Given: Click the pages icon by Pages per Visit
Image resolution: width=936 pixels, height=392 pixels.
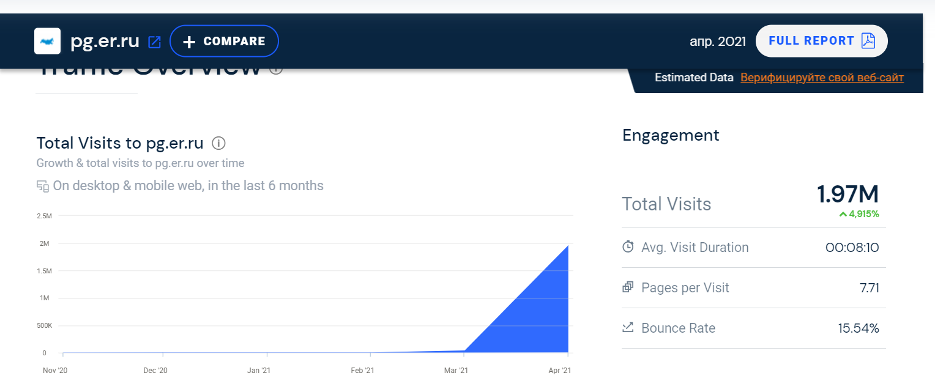Looking at the screenshot, I should click(x=628, y=287).
